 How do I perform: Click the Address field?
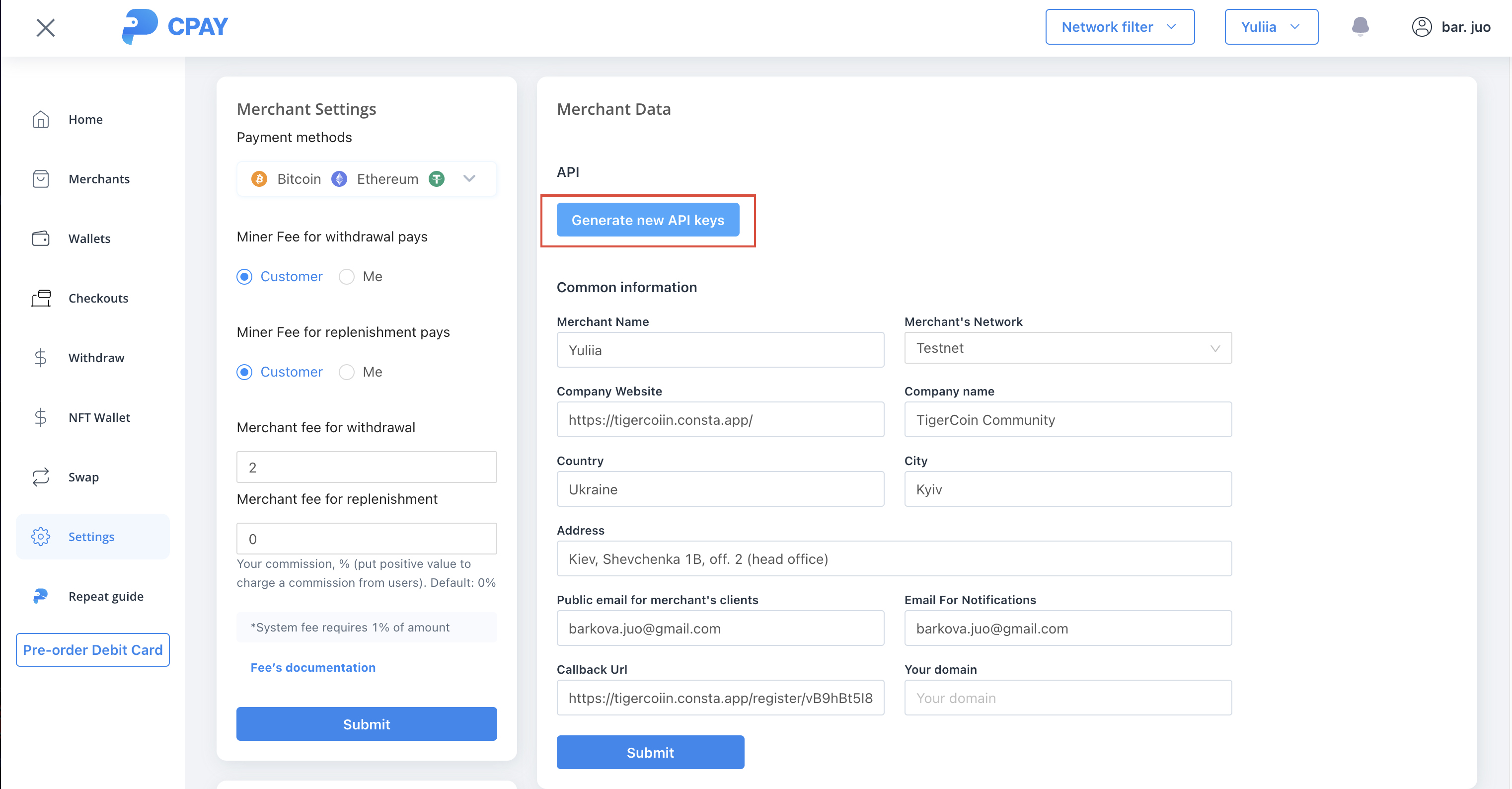click(x=894, y=559)
